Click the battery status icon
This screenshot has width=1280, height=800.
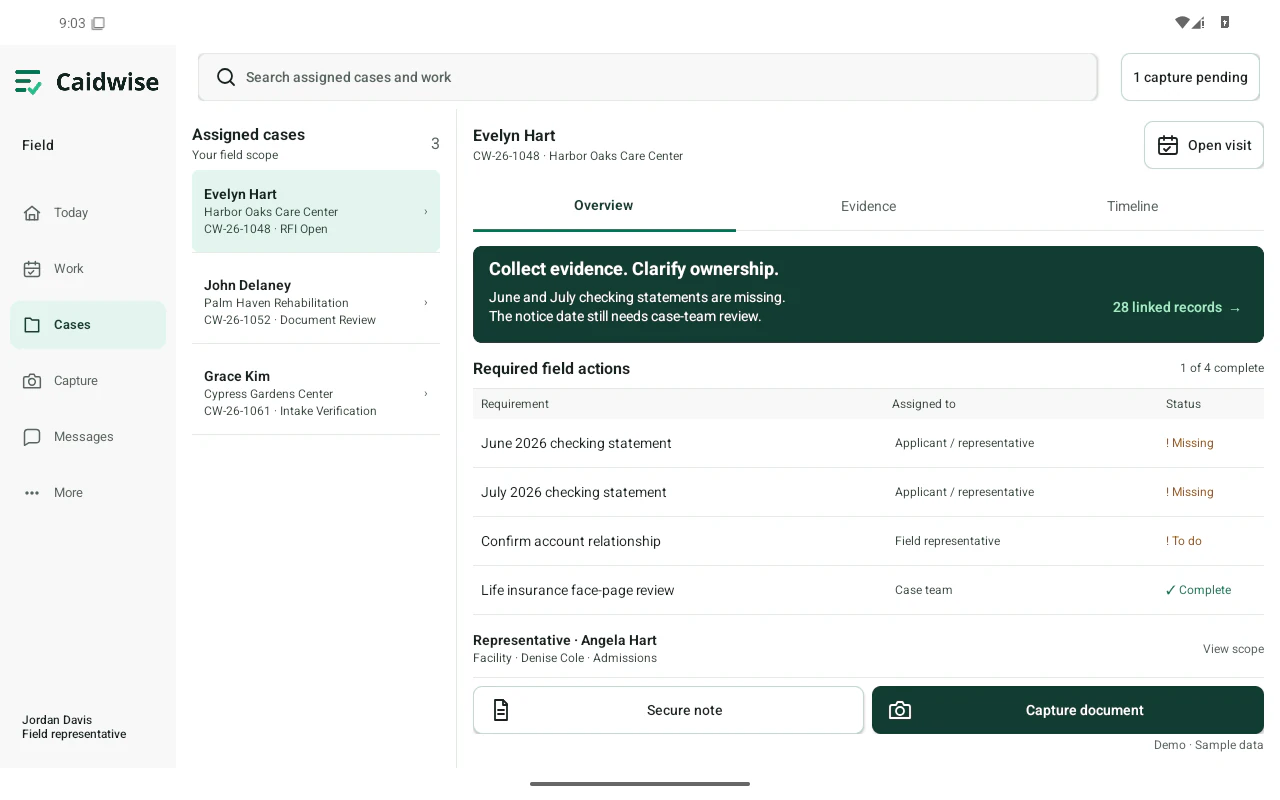click(1225, 23)
